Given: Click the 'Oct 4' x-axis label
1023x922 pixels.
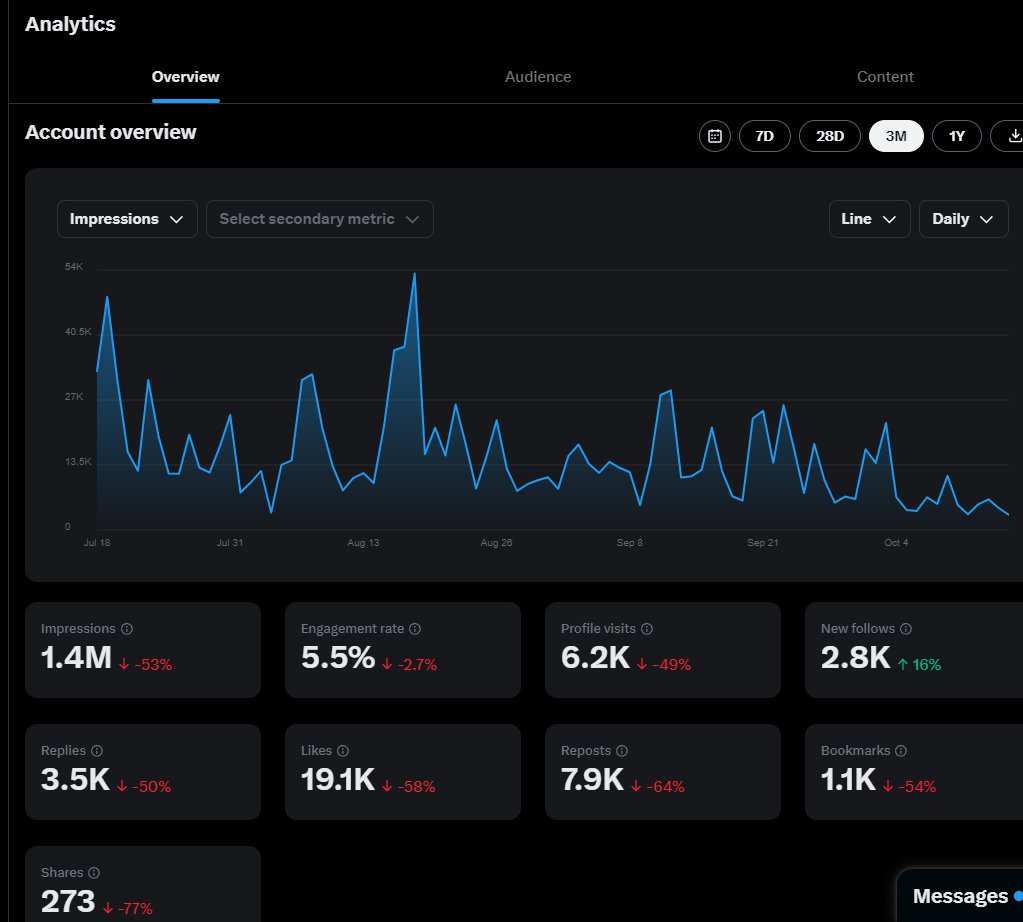Looking at the screenshot, I should coord(896,543).
